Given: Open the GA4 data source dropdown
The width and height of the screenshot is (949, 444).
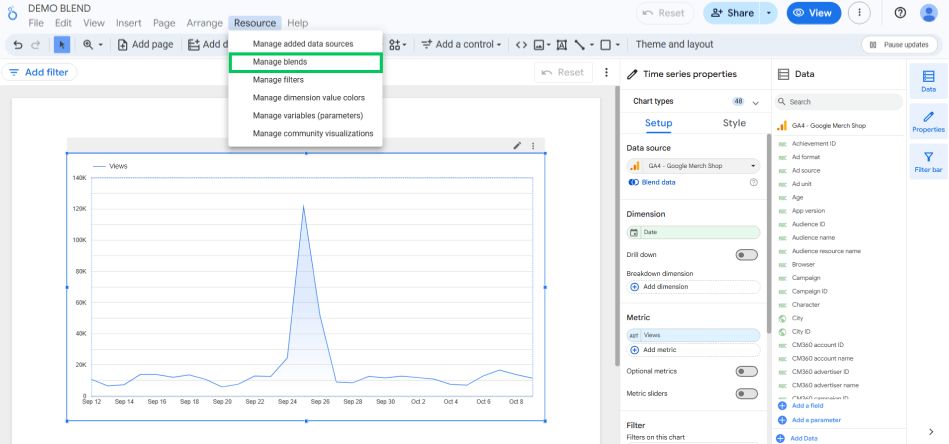Looking at the screenshot, I should pyautogui.click(x=693, y=166).
